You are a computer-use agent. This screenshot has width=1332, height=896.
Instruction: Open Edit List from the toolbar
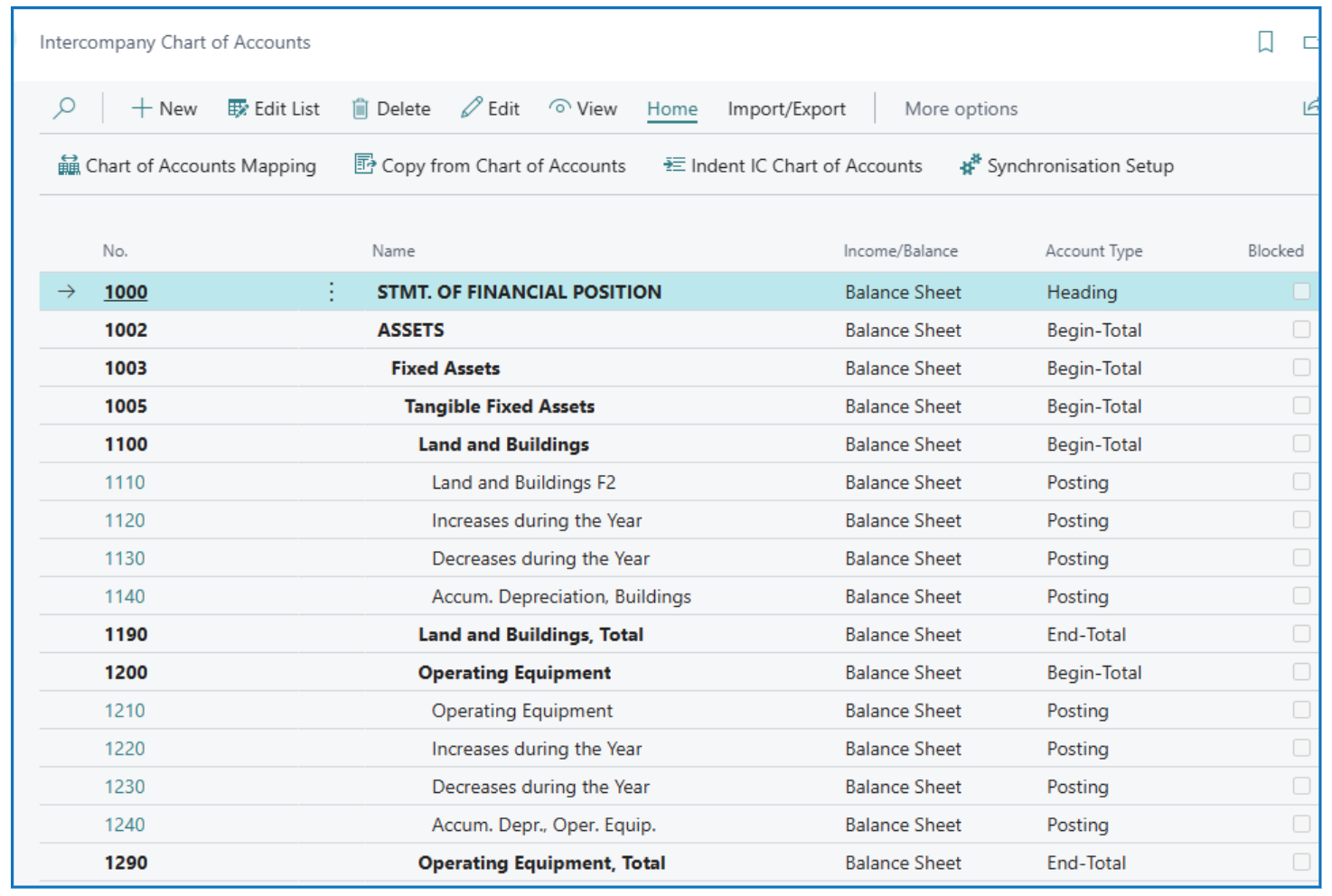274,108
